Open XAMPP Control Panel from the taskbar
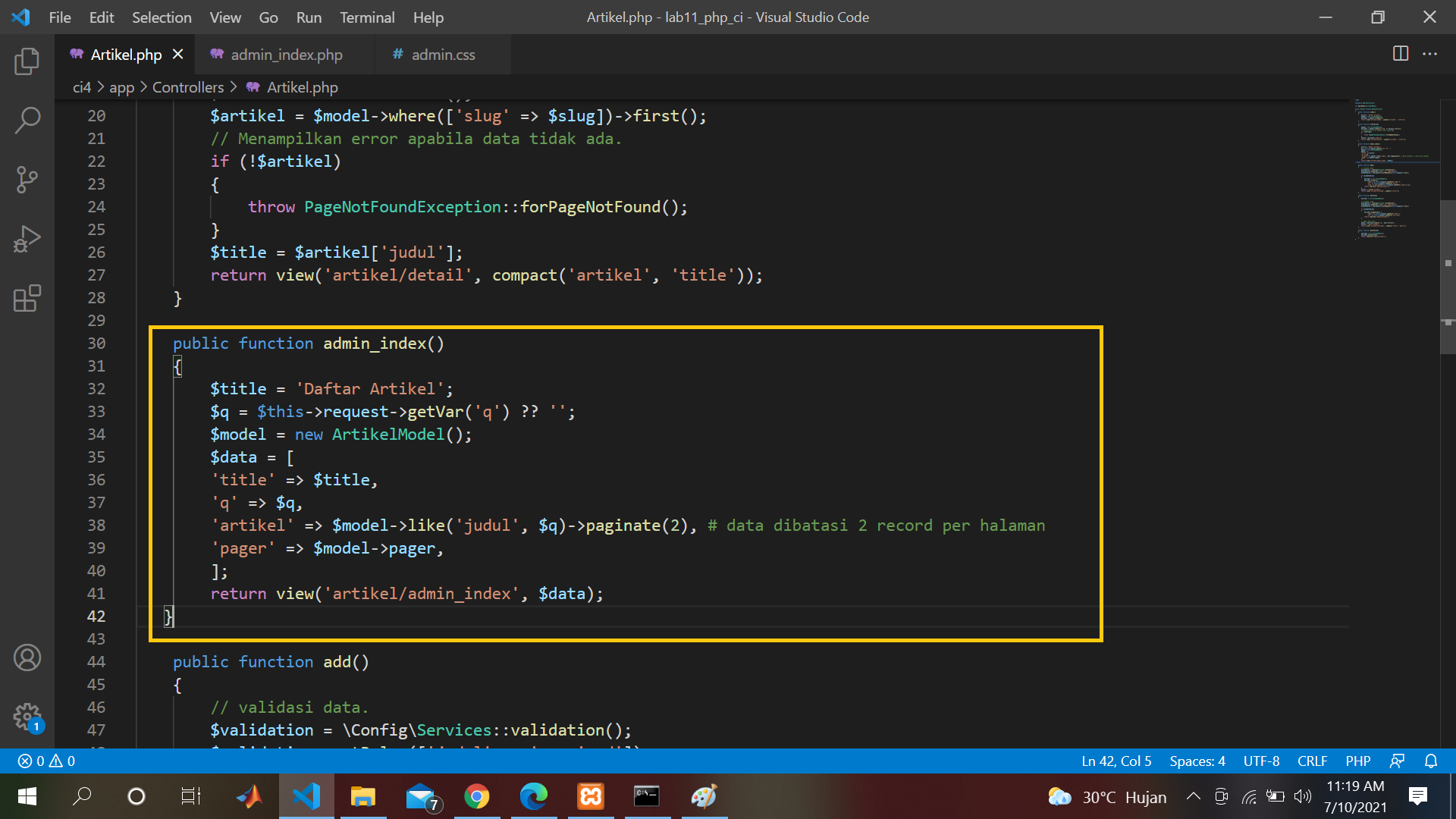Image resolution: width=1456 pixels, height=819 pixels. click(x=590, y=796)
